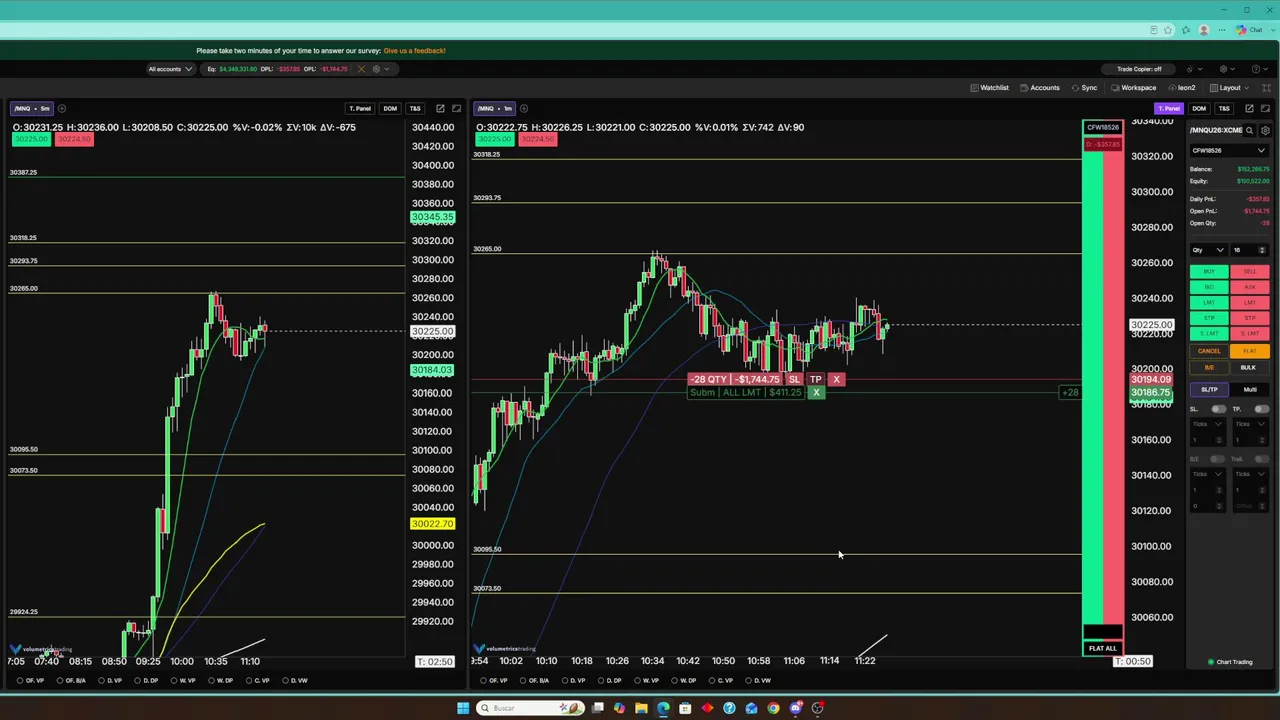The image size is (1280, 720).
Task: Maximize the left chart panel
Action: (457, 108)
